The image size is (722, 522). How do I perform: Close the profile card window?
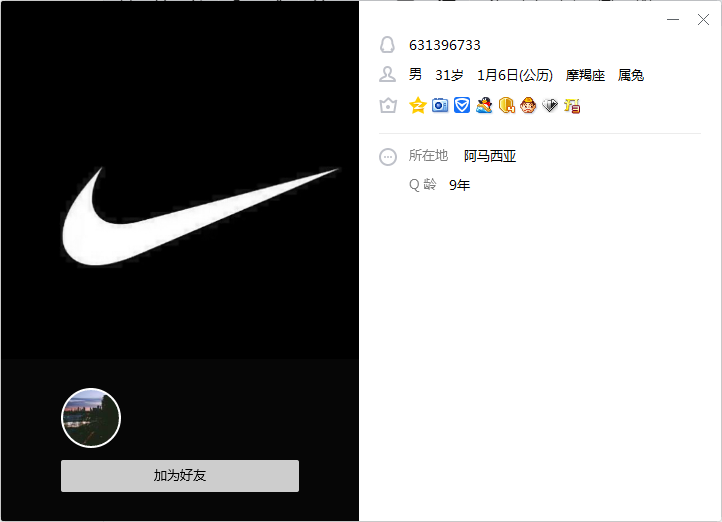[703, 19]
